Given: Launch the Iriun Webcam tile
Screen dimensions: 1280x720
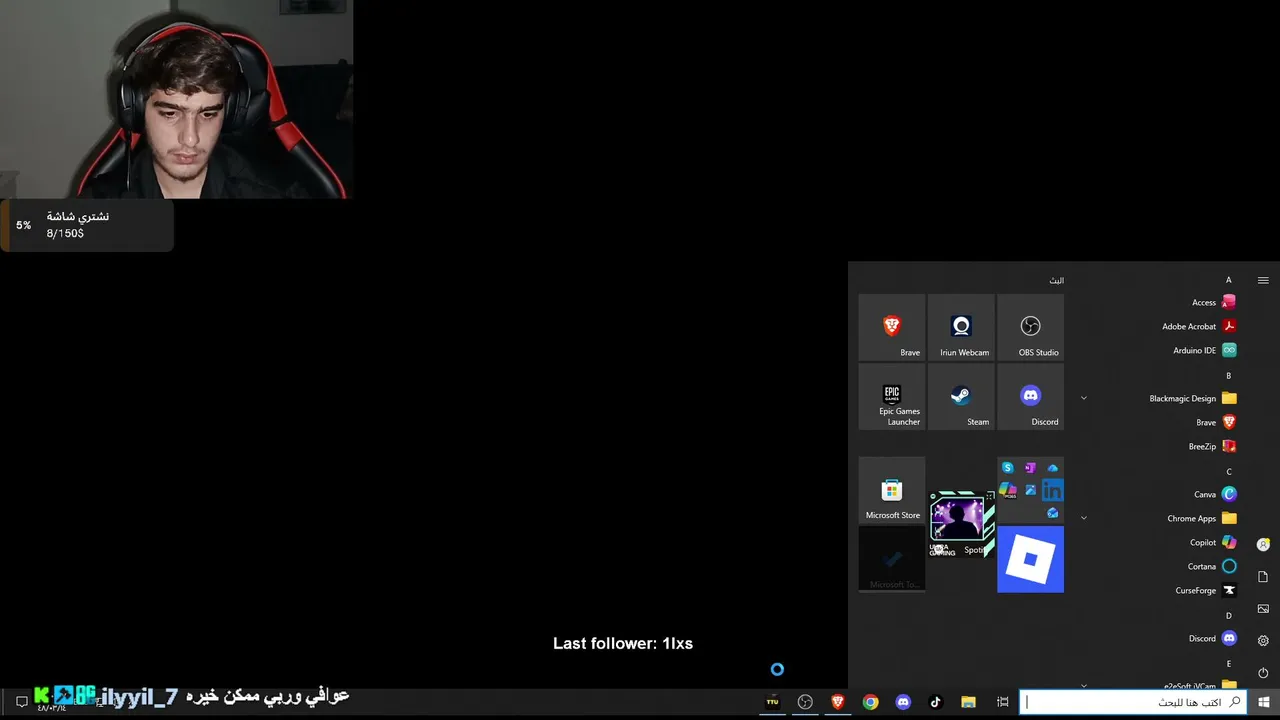Looking at the screenshot, I should point(961,327).
